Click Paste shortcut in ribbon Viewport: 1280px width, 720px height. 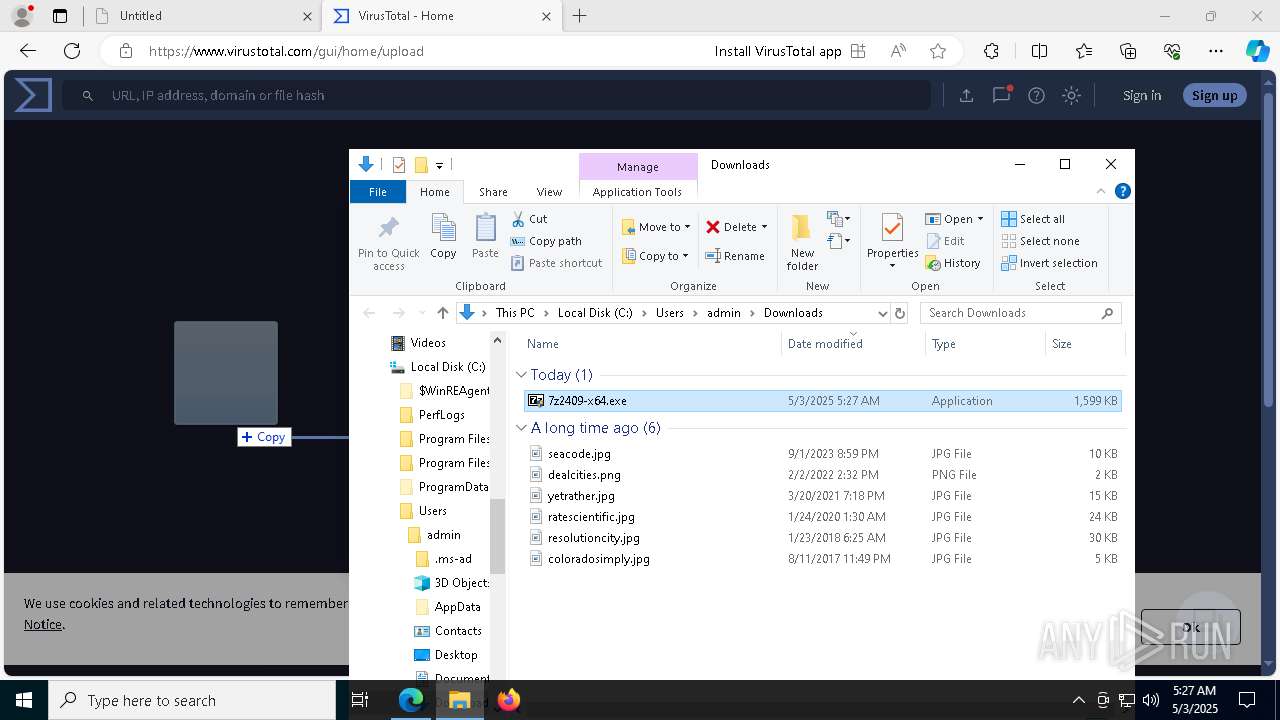[x=556, y=263]
